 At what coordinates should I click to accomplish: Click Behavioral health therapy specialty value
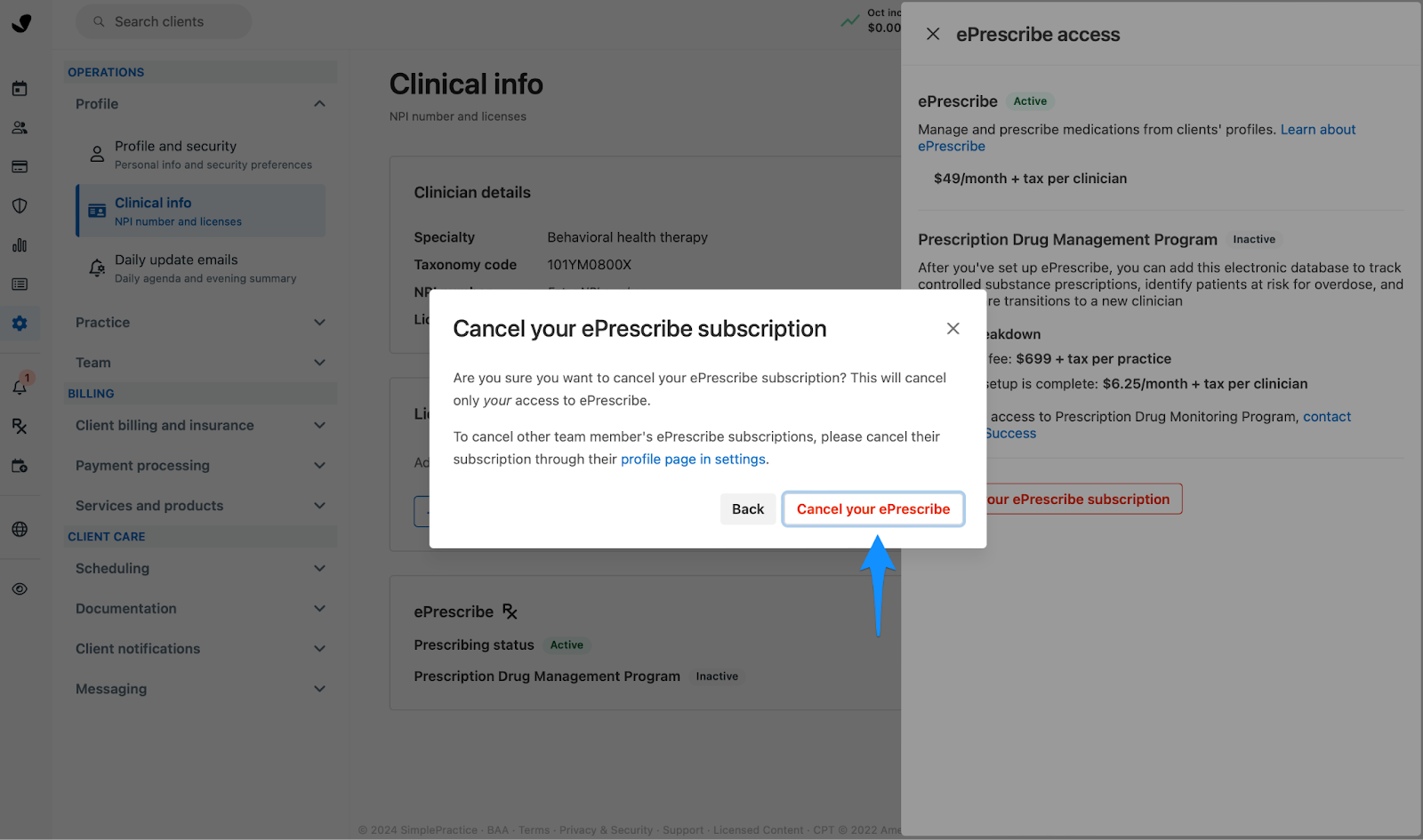click(x=627, y=237)
